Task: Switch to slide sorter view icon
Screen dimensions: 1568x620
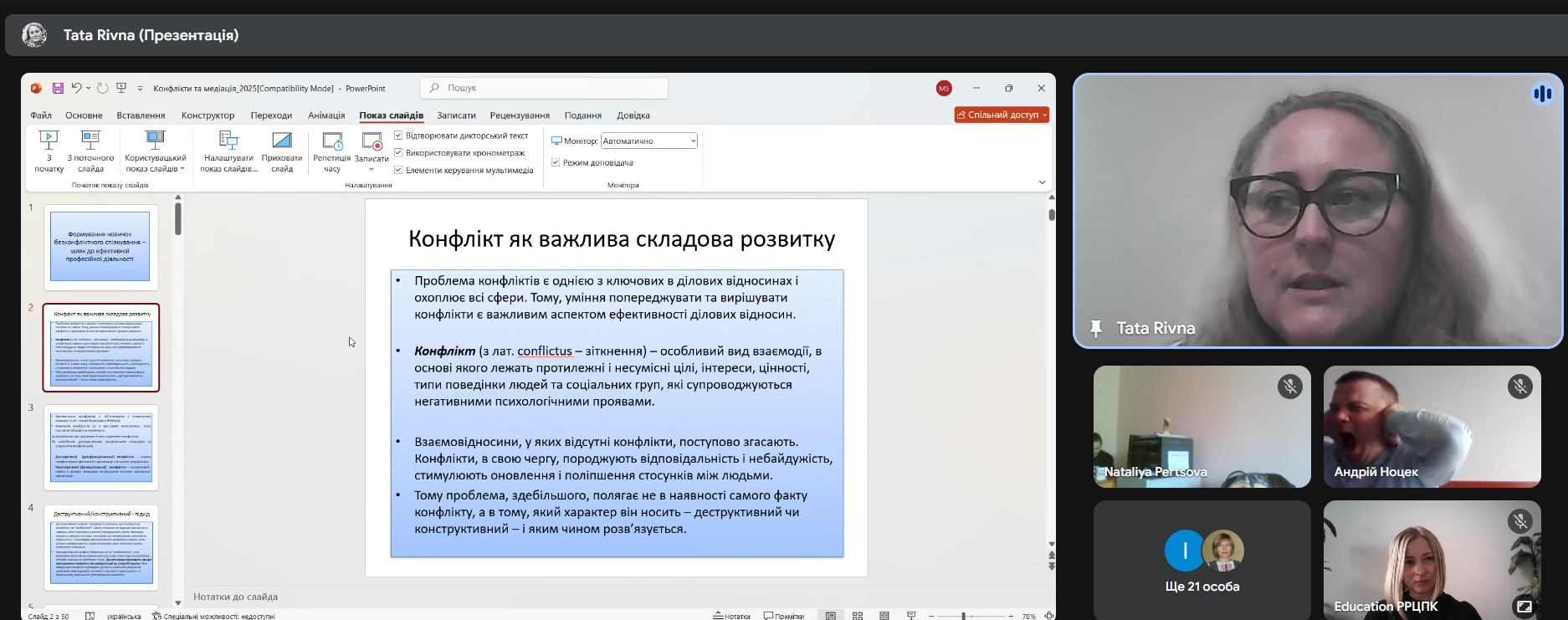Action: point(858,616)
